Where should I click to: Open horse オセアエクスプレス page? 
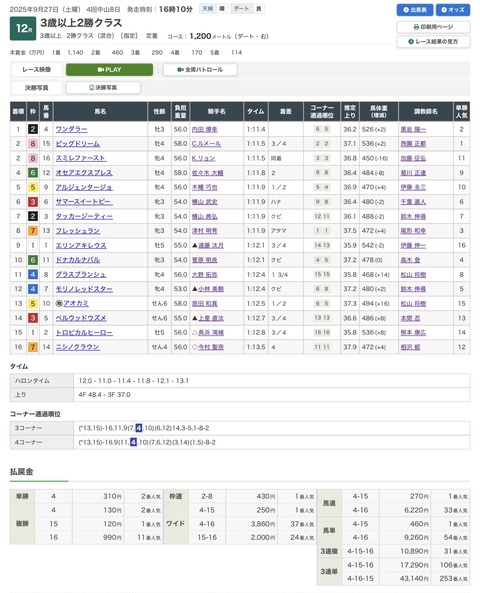pos(84,173)
